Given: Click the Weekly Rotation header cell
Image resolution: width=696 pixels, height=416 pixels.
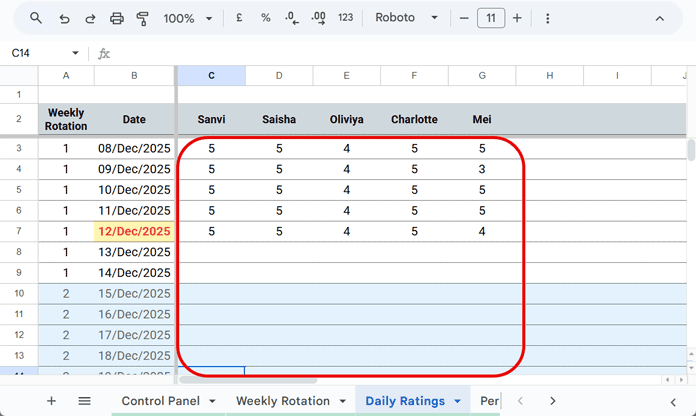Looking at the screenshot, I should (66, 119).
